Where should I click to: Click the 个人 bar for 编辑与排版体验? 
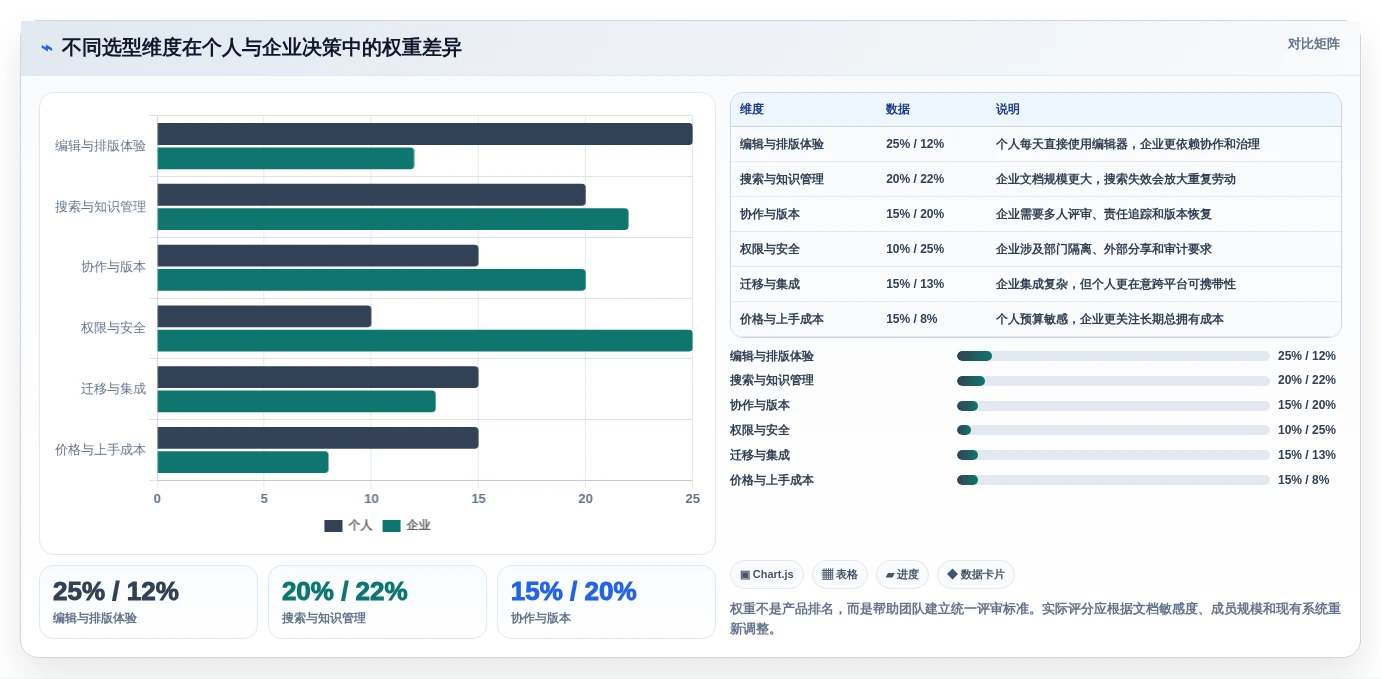(x=425, y=134)
